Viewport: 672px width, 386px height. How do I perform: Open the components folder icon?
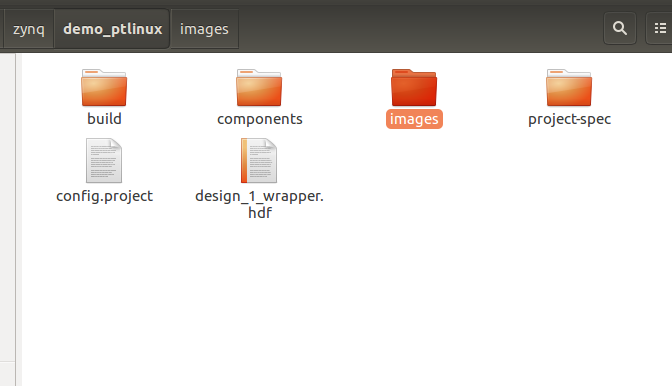(x=259, y=88)
